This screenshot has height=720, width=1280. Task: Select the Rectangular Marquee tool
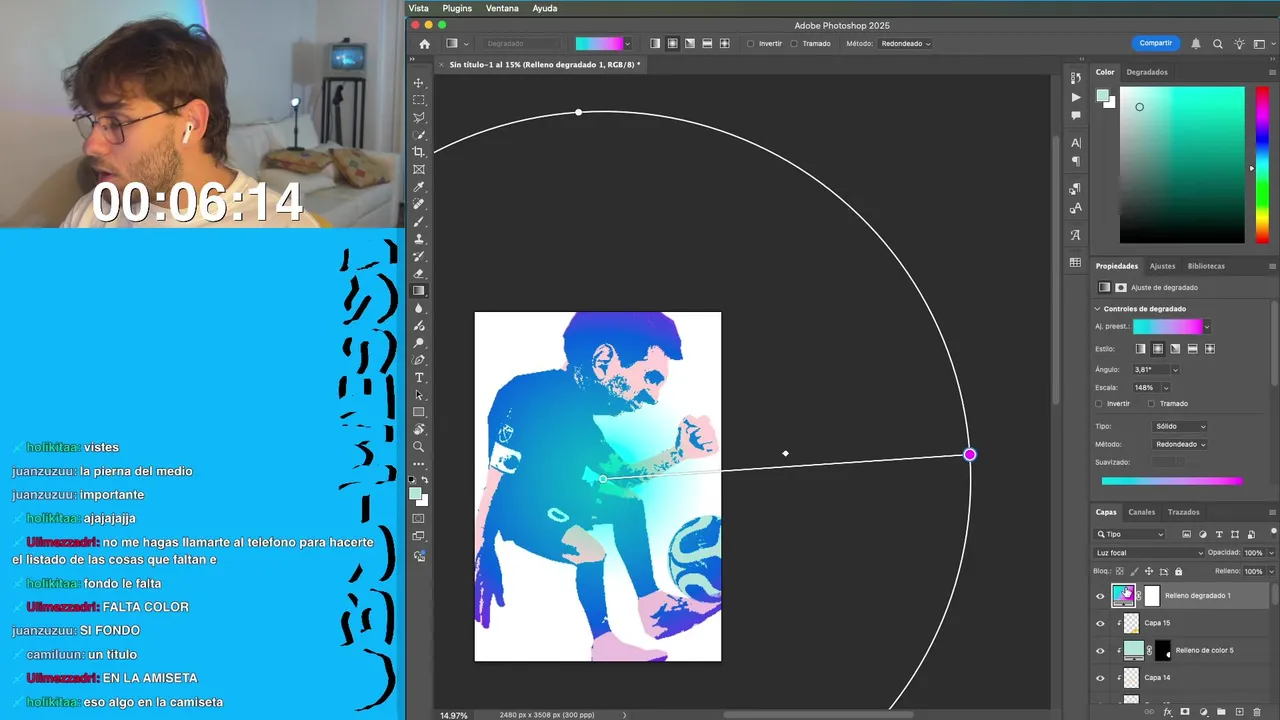pyautogui.click(x=419, y=100)
